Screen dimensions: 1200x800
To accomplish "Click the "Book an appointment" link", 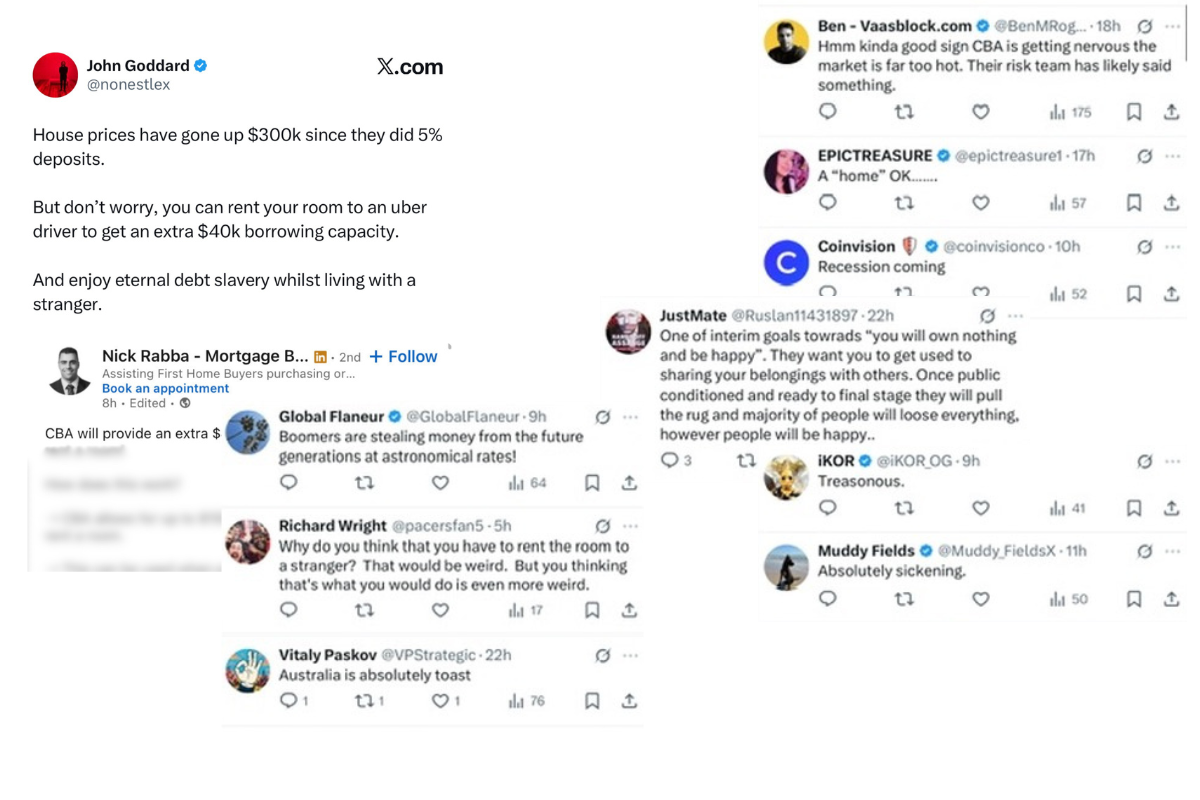I will 165,389.
